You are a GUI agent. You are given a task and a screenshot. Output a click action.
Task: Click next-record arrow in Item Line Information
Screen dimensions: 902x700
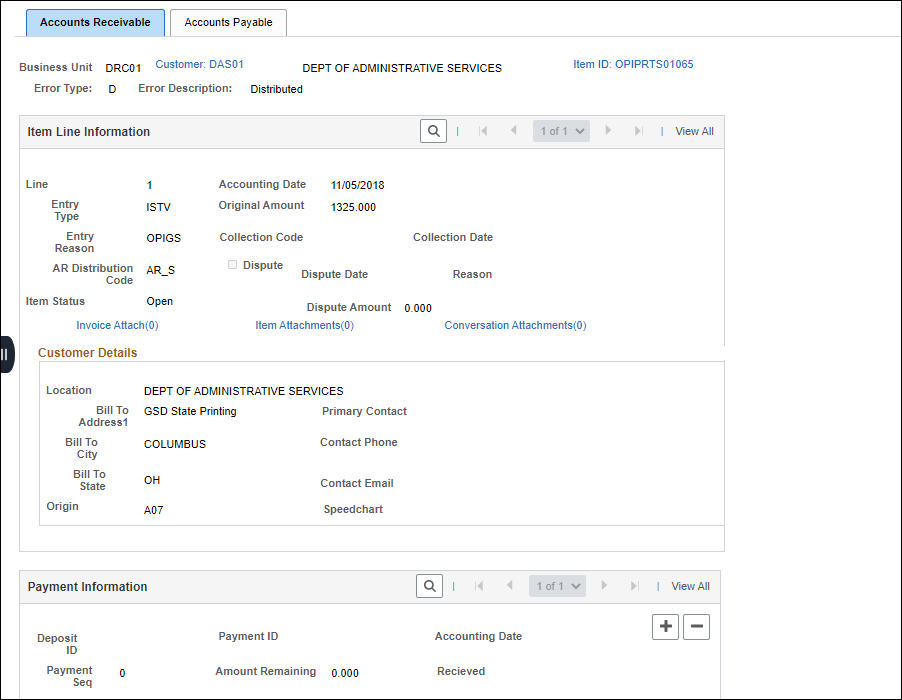coord(608,131)
